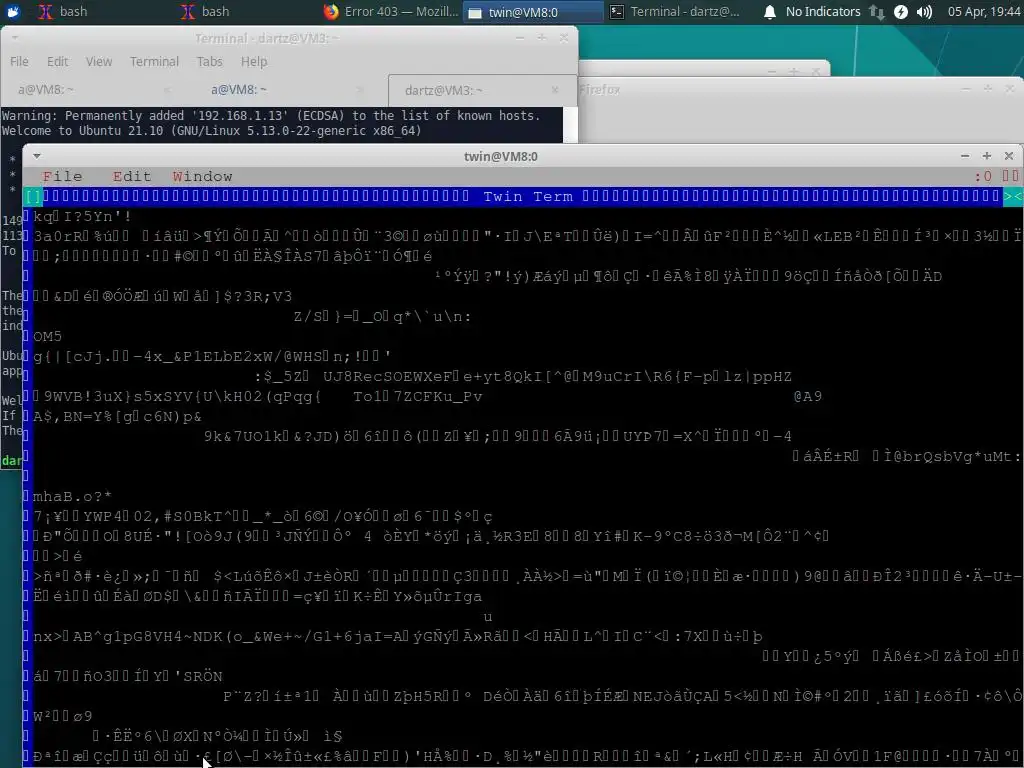Switch to the first bash taskbar item
The height and width of the screenshot is (768, 1024).
click(63, 12)
